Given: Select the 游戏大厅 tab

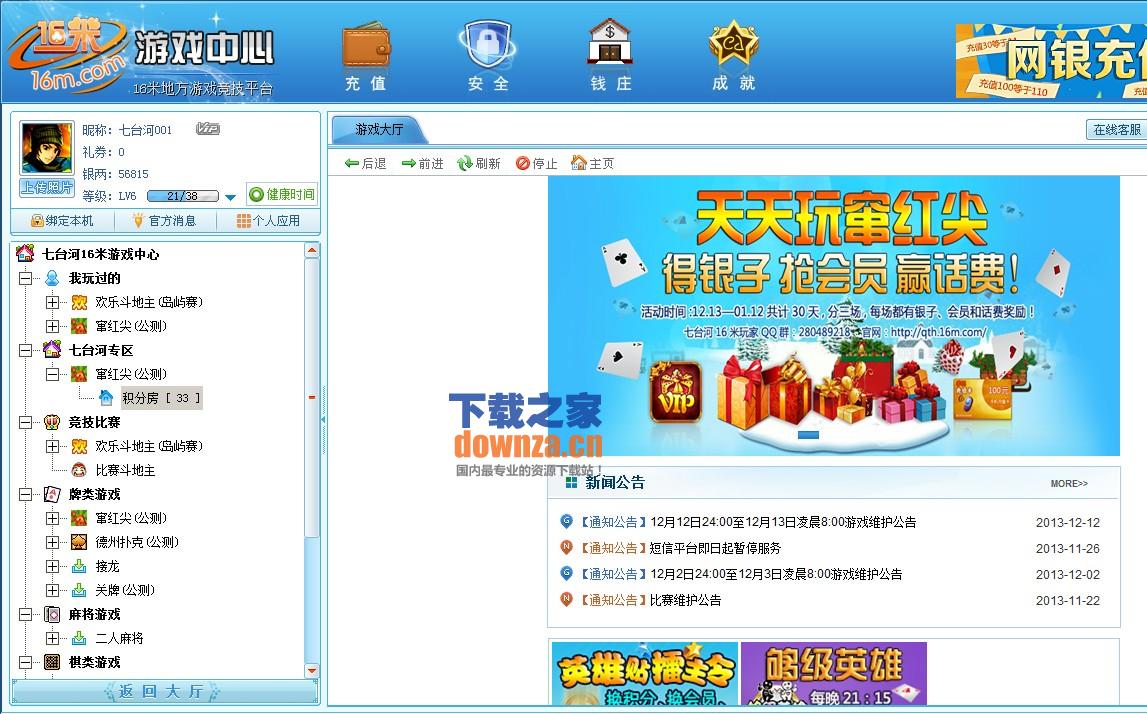Looking at the screenshot, I should [379, 129].
